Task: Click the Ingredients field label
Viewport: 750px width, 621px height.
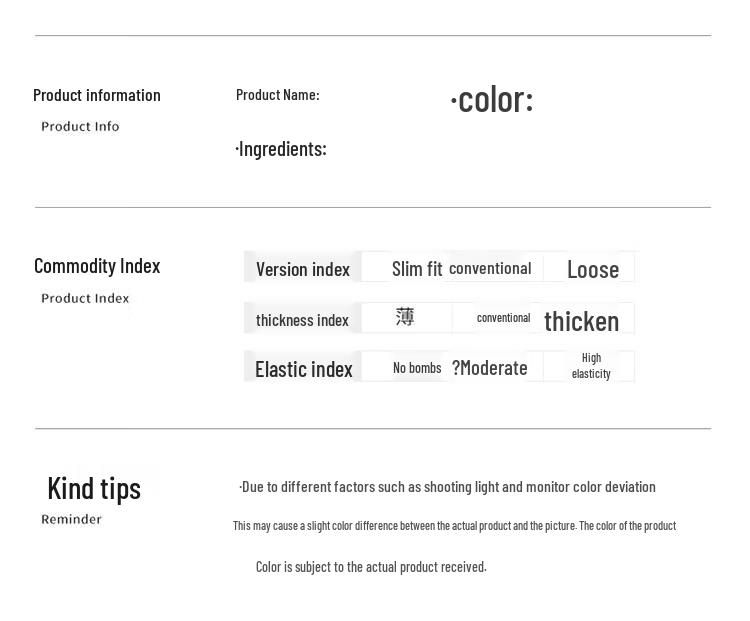Action: point(281,149)
